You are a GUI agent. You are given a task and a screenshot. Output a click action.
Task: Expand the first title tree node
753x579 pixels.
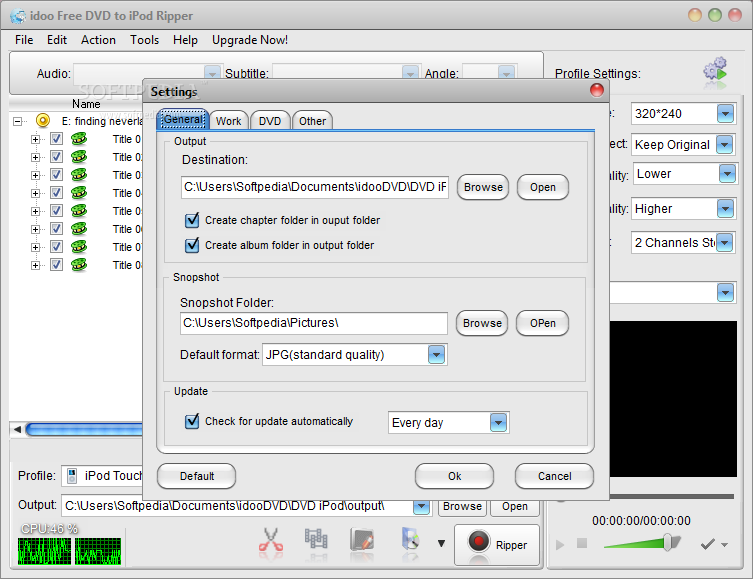tap(35, 139)
